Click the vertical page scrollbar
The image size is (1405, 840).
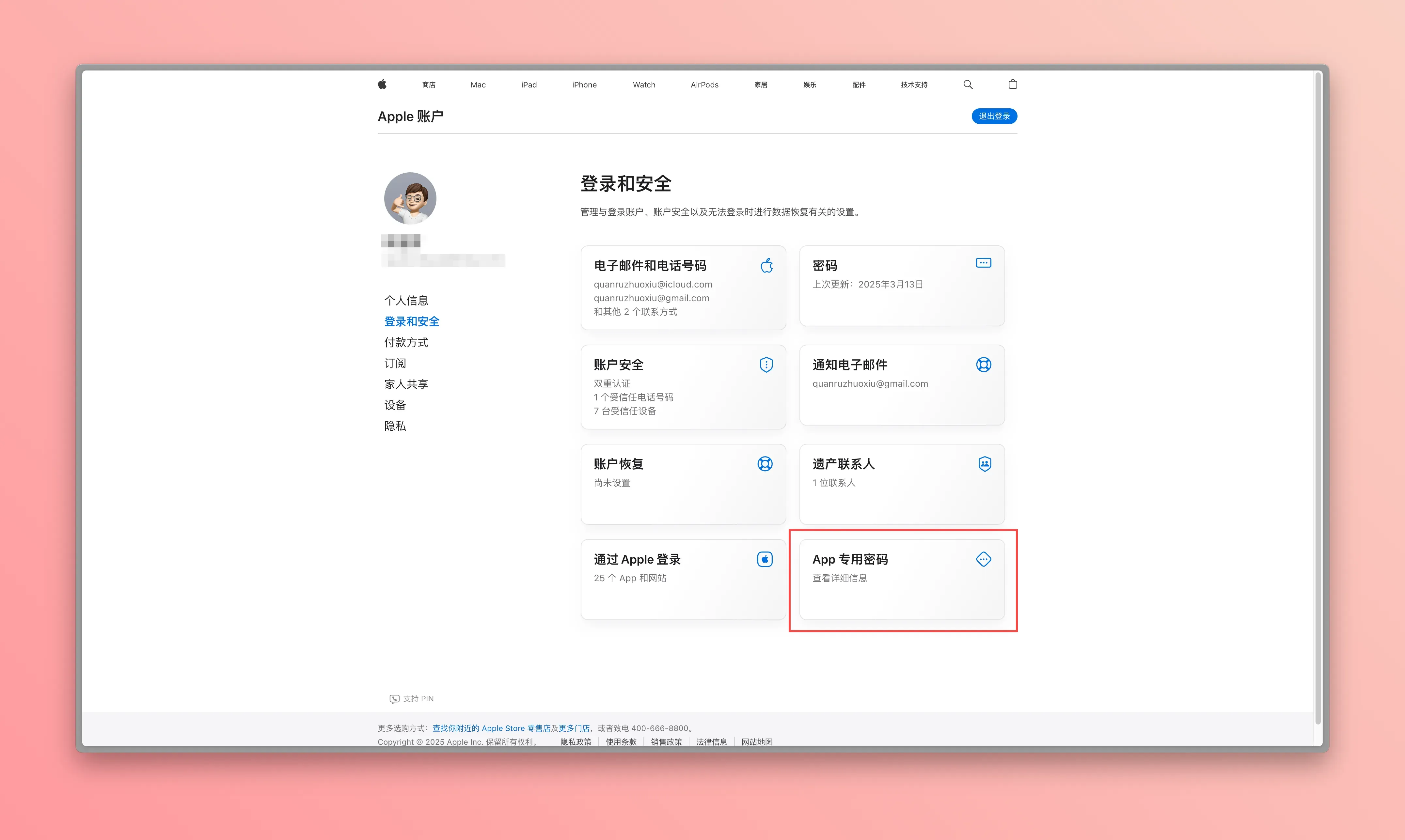(1318, 396)
